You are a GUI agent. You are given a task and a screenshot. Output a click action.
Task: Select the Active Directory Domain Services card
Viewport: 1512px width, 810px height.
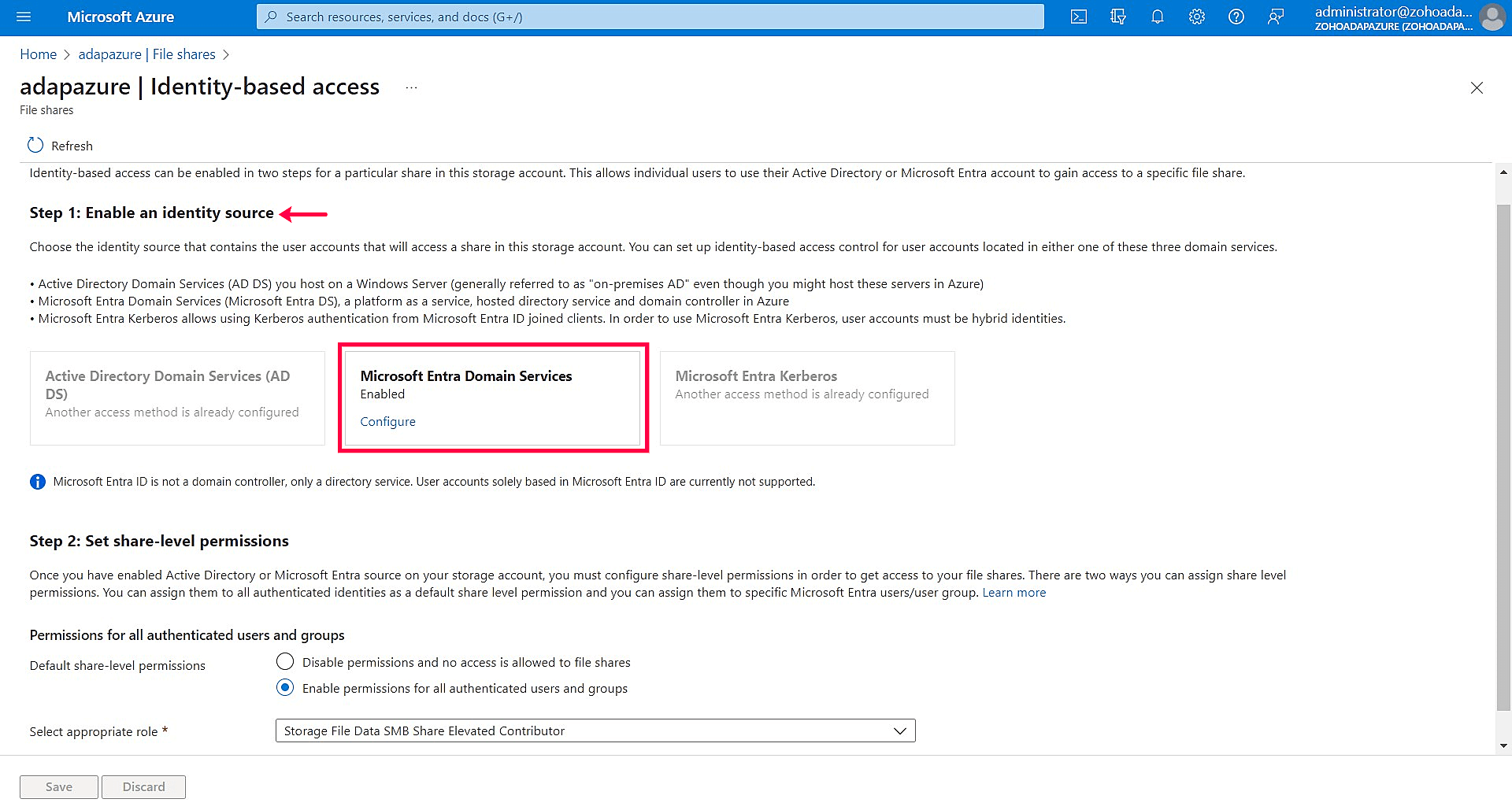point(177,398)
